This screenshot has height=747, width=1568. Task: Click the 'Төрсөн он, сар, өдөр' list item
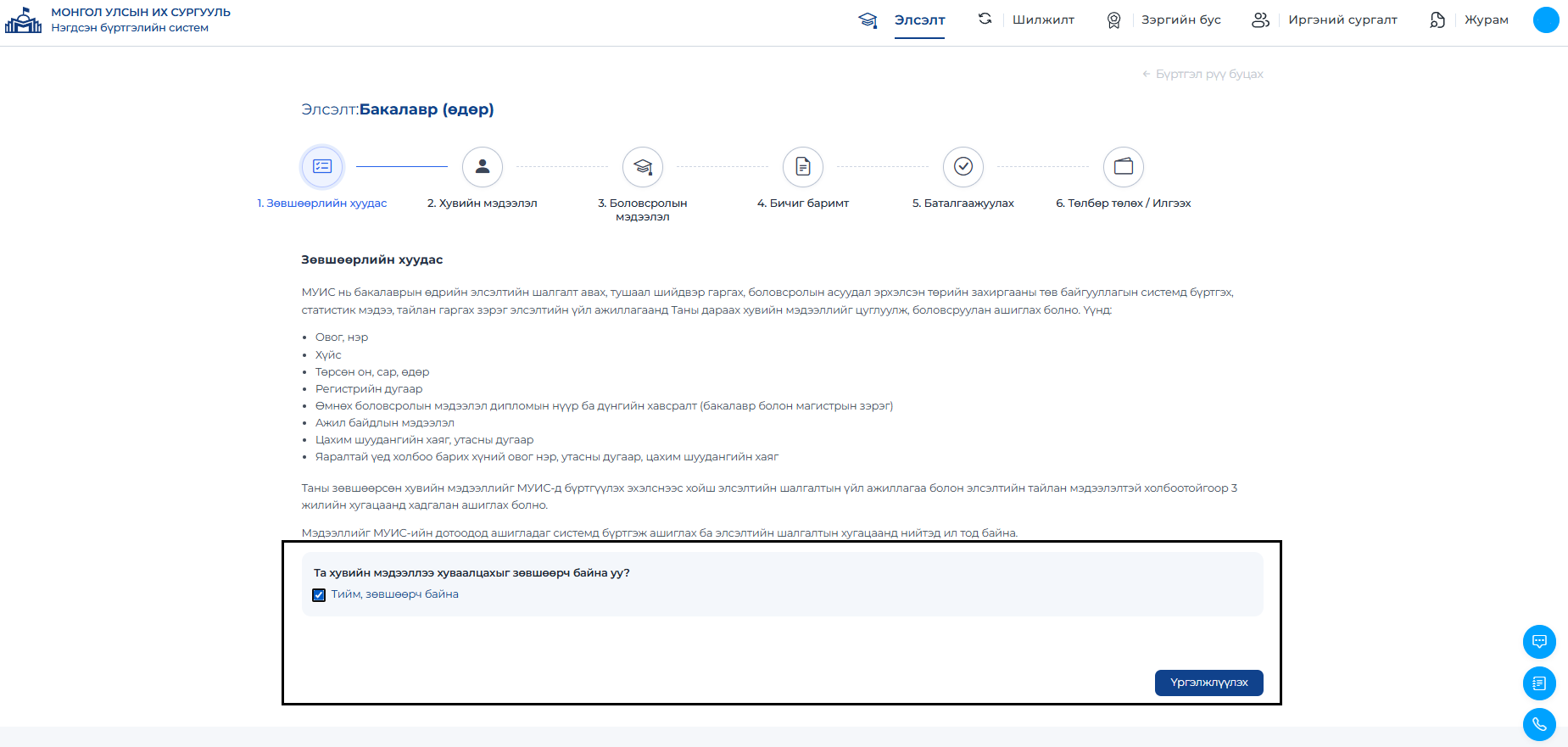point(372,372)
